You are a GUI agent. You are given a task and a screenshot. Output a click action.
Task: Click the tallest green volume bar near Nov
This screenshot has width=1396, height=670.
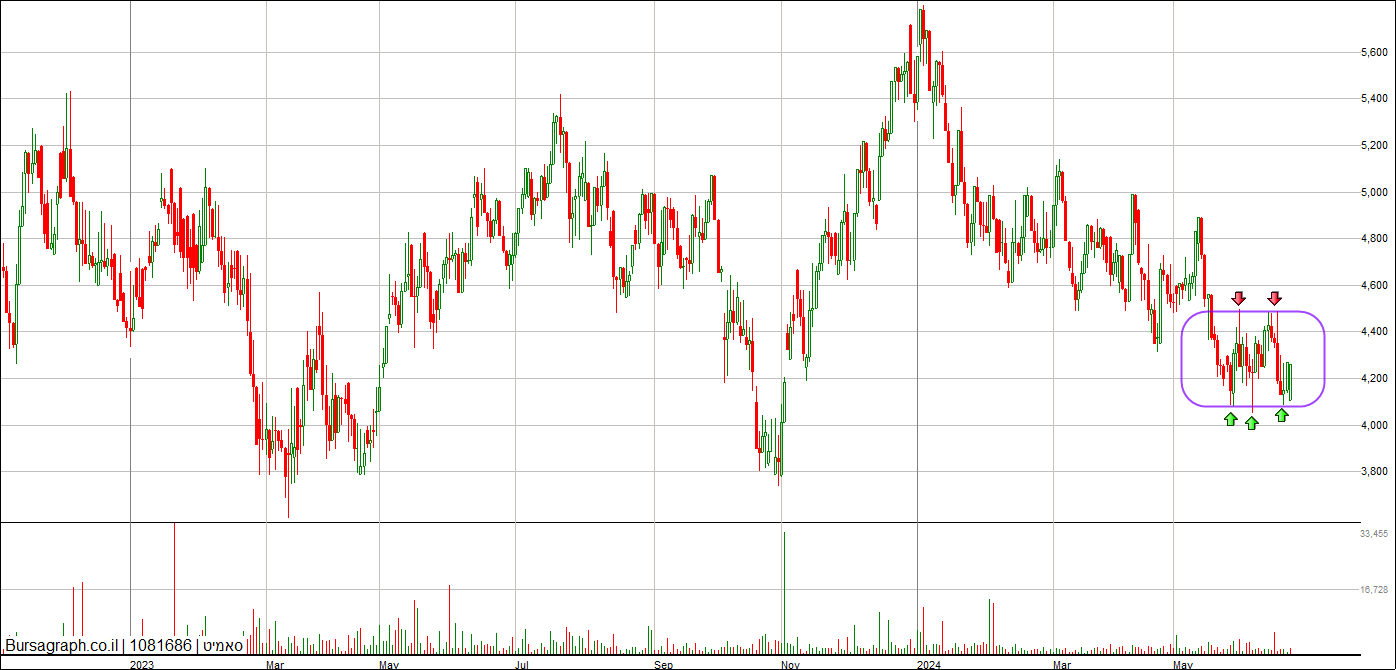click(784, 593)
